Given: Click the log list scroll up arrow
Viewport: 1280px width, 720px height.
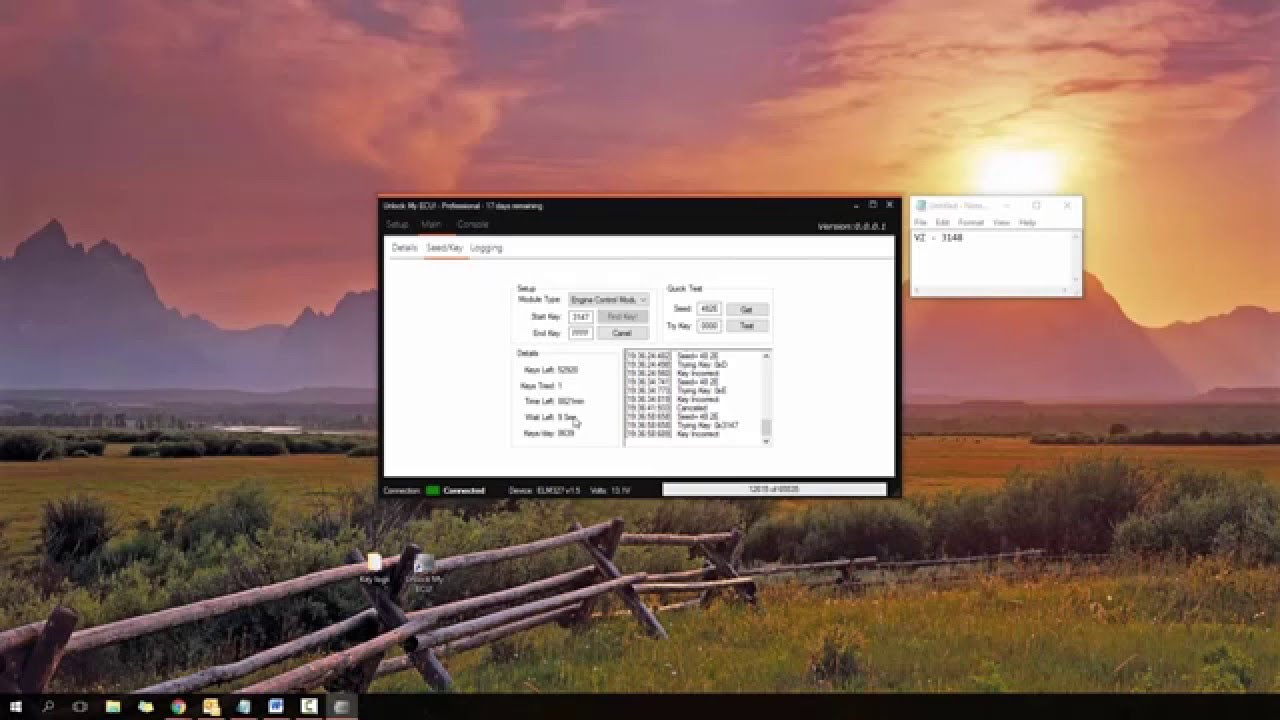Looking at the screenshot, I should point(767,354).
